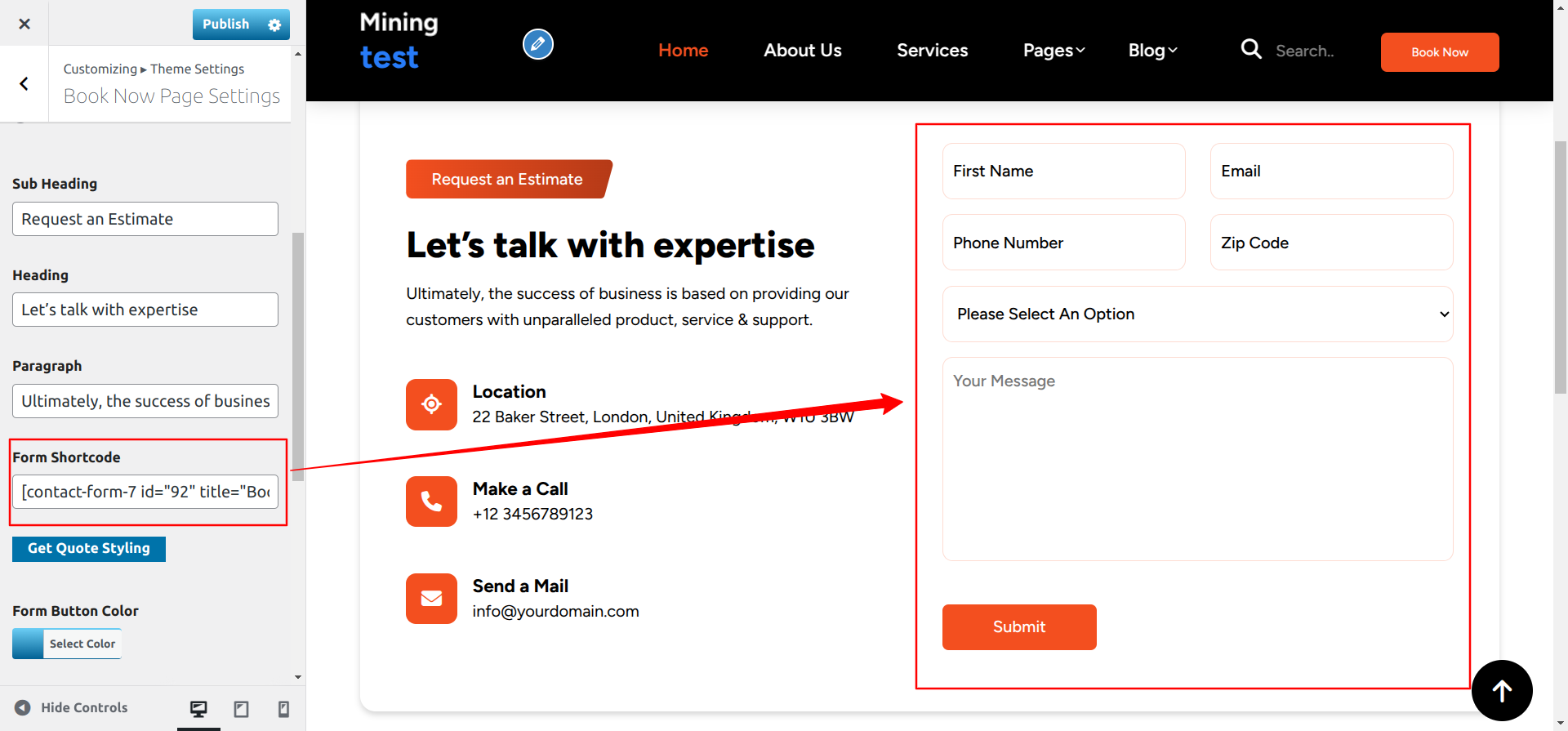Click the Form Shortcode input field
This screenshot has width=1568, height=731.
[145, 492]
